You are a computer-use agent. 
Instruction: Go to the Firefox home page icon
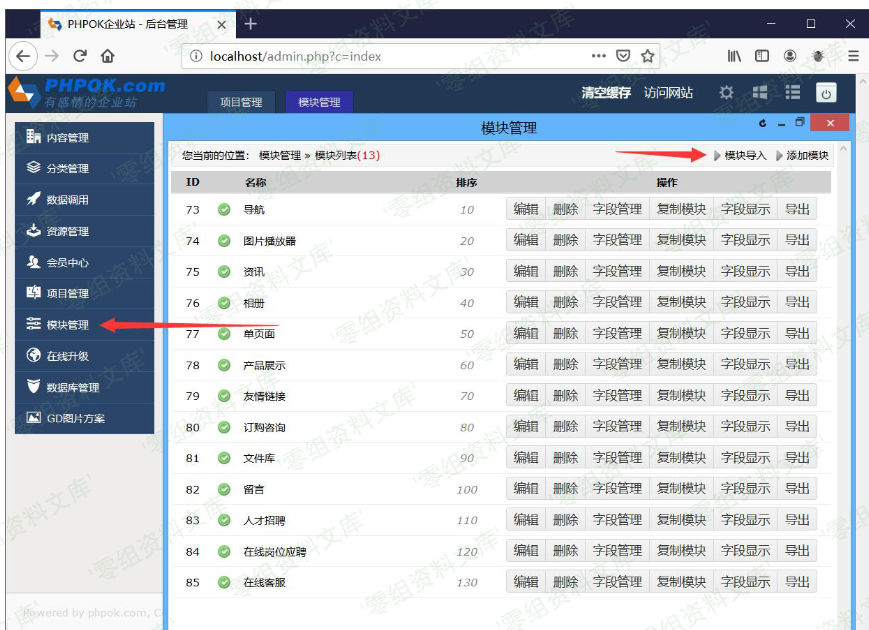click(108, 56)
